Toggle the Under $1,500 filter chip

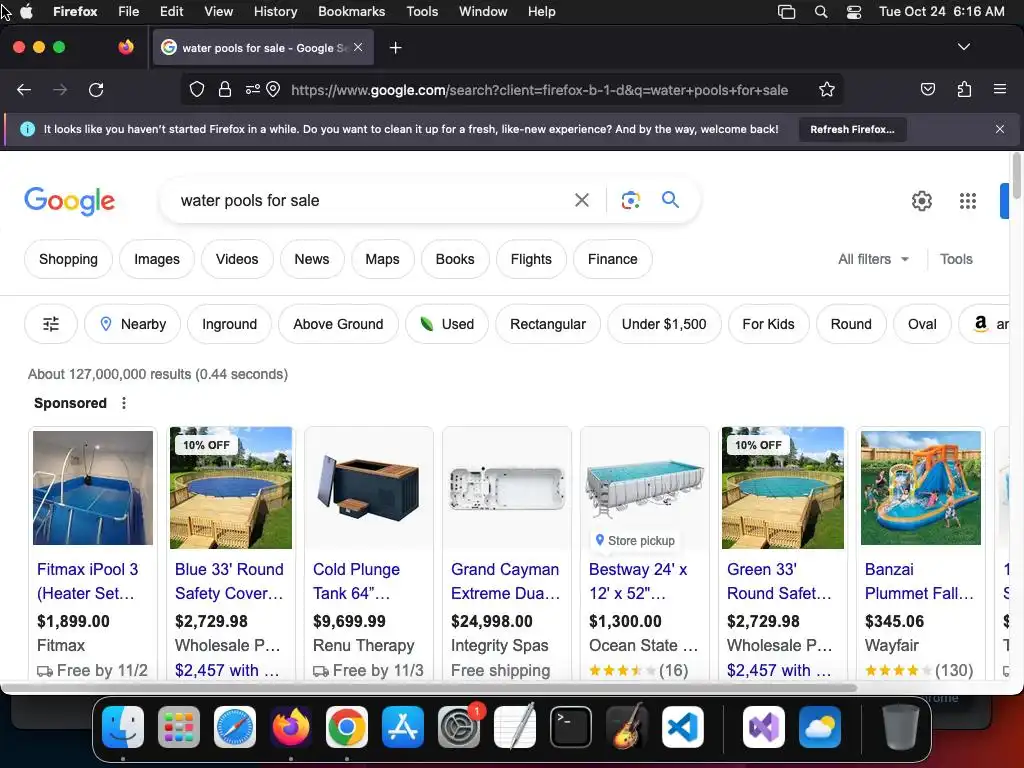[664, 324]
